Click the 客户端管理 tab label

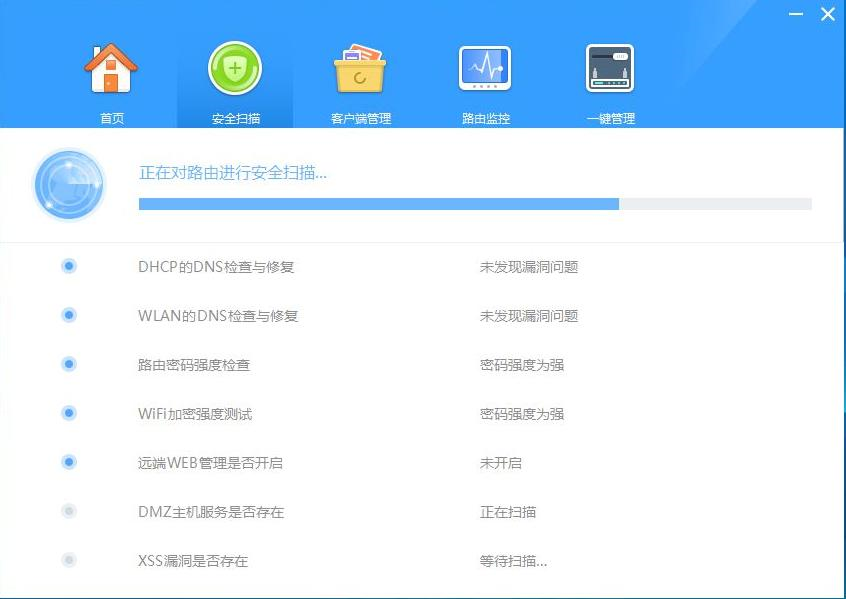[x=361, y=118]
